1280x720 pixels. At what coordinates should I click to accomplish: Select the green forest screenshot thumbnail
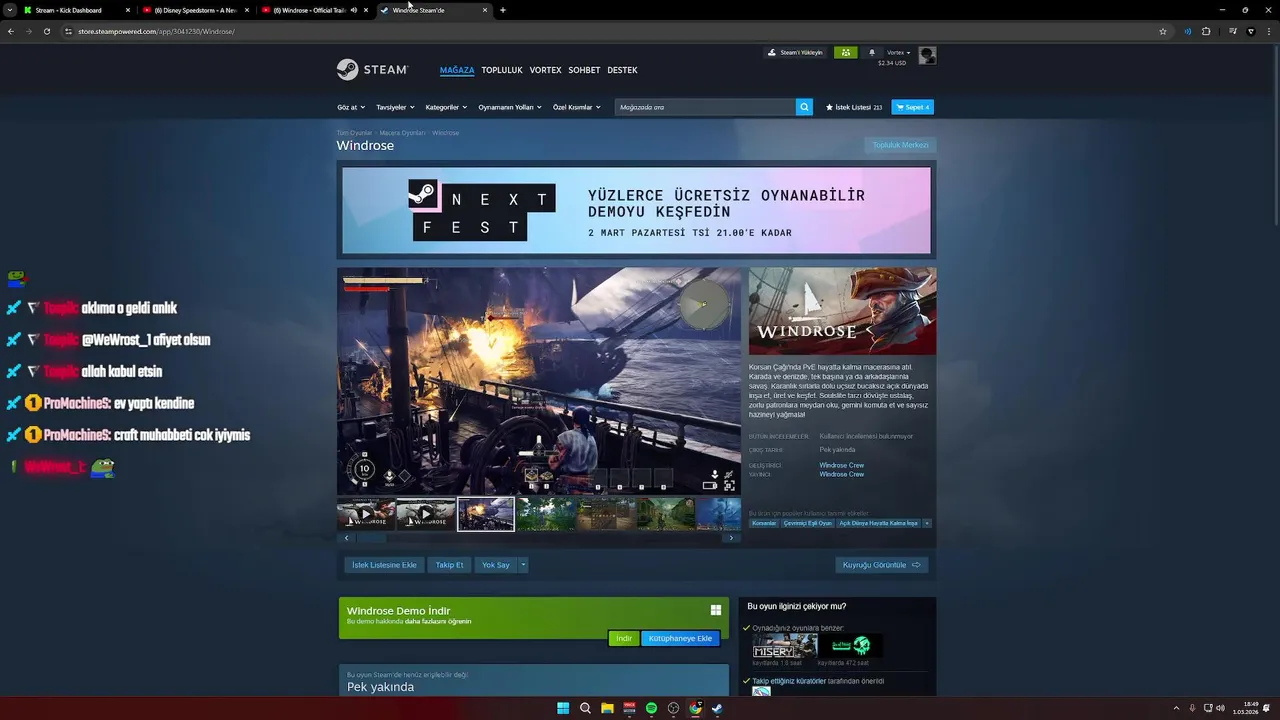pyautogui.click(x=546, y=514)
